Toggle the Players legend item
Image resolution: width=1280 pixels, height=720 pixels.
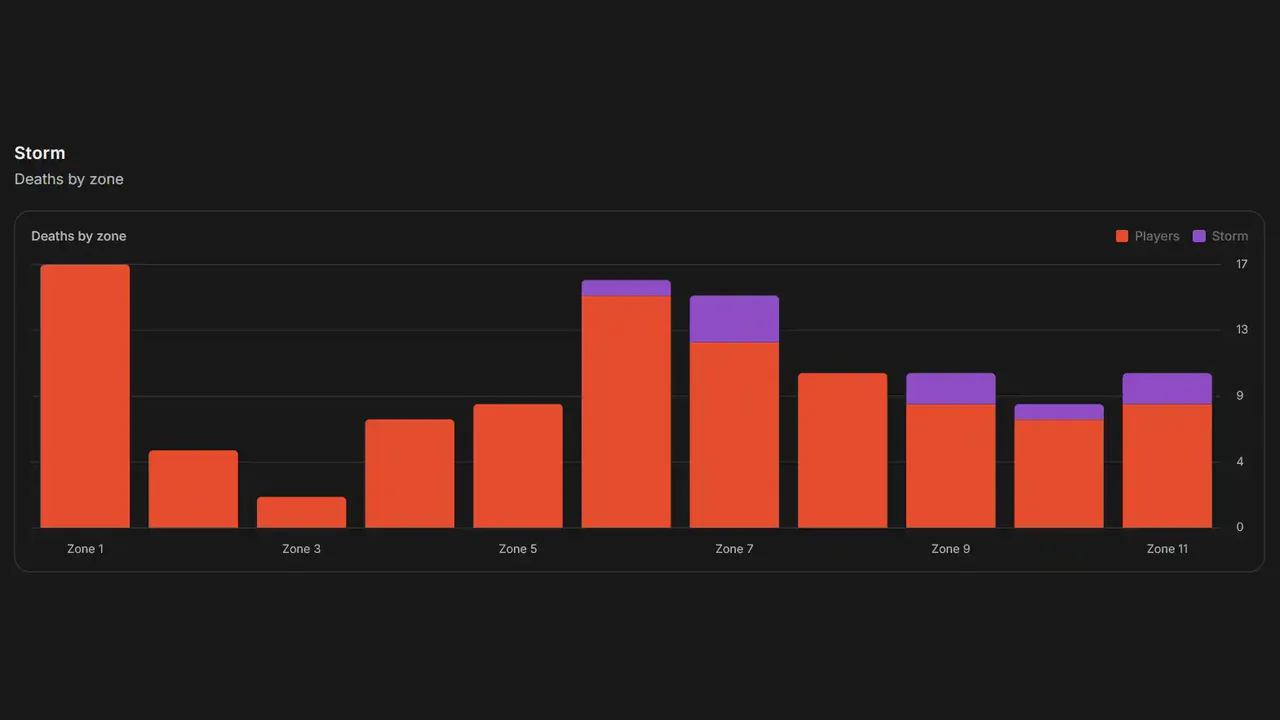click(x=1148, y=236)
